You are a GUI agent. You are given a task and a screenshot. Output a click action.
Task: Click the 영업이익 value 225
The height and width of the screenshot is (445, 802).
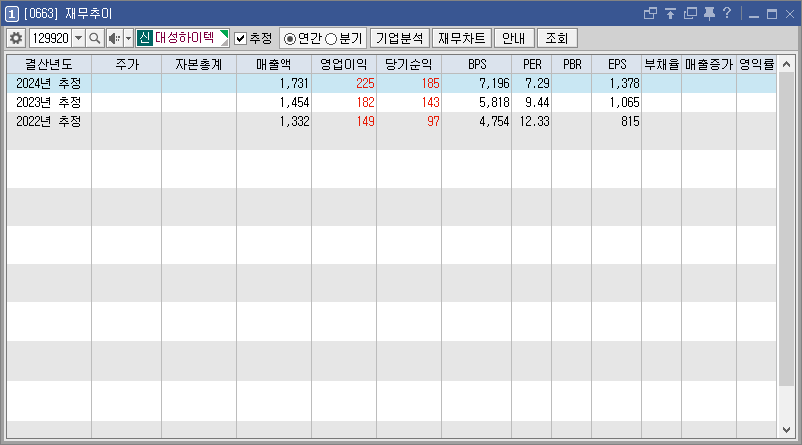[365, 83]
